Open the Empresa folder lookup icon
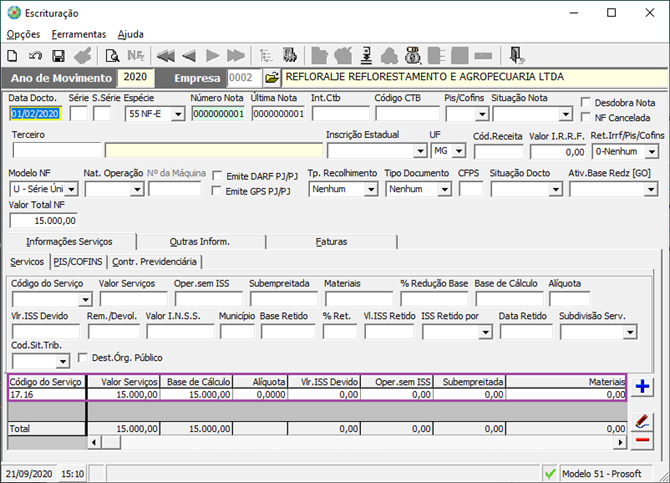The width and height of the screenshot is (670, 483). coord(272,78)
